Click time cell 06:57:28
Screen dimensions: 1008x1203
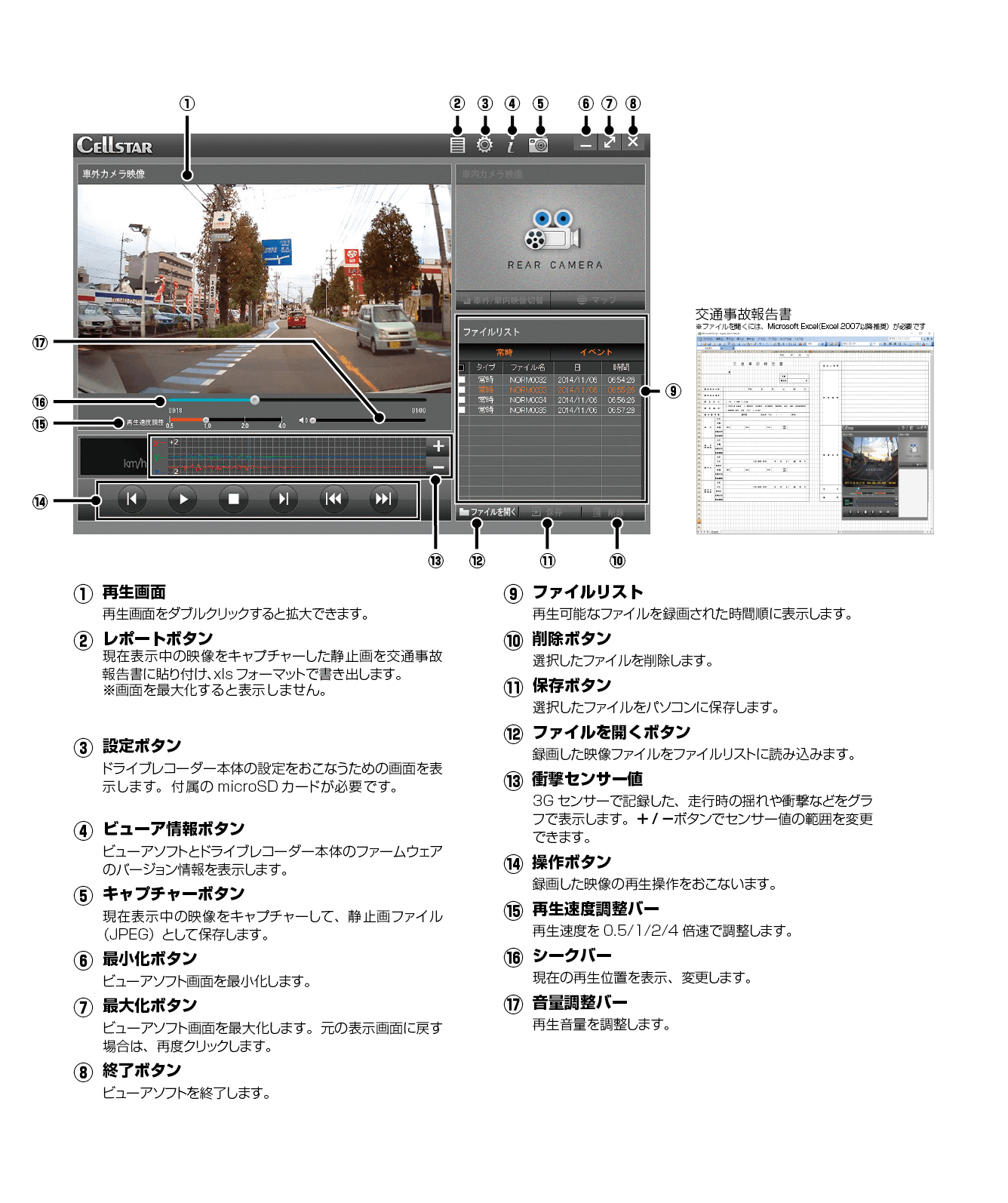click(x=621, y=410)
